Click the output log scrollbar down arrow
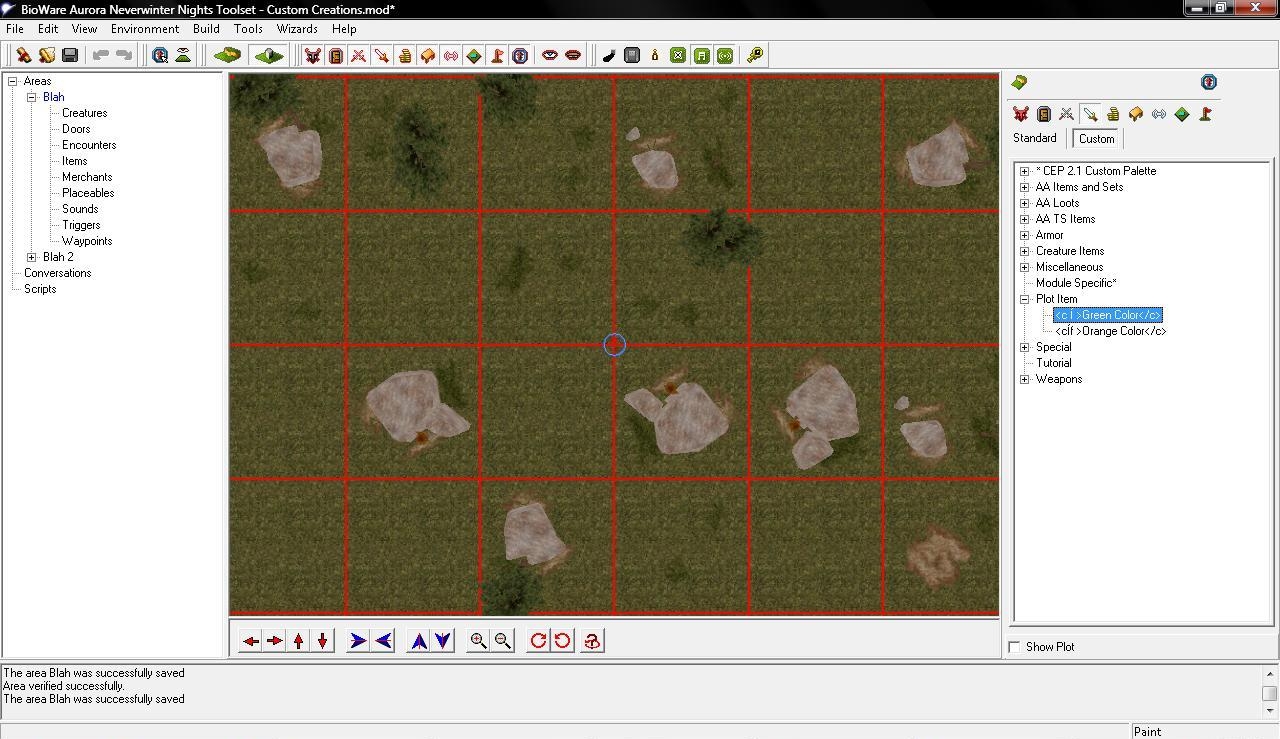1280x739 pixels. (x=1270, y=711)
